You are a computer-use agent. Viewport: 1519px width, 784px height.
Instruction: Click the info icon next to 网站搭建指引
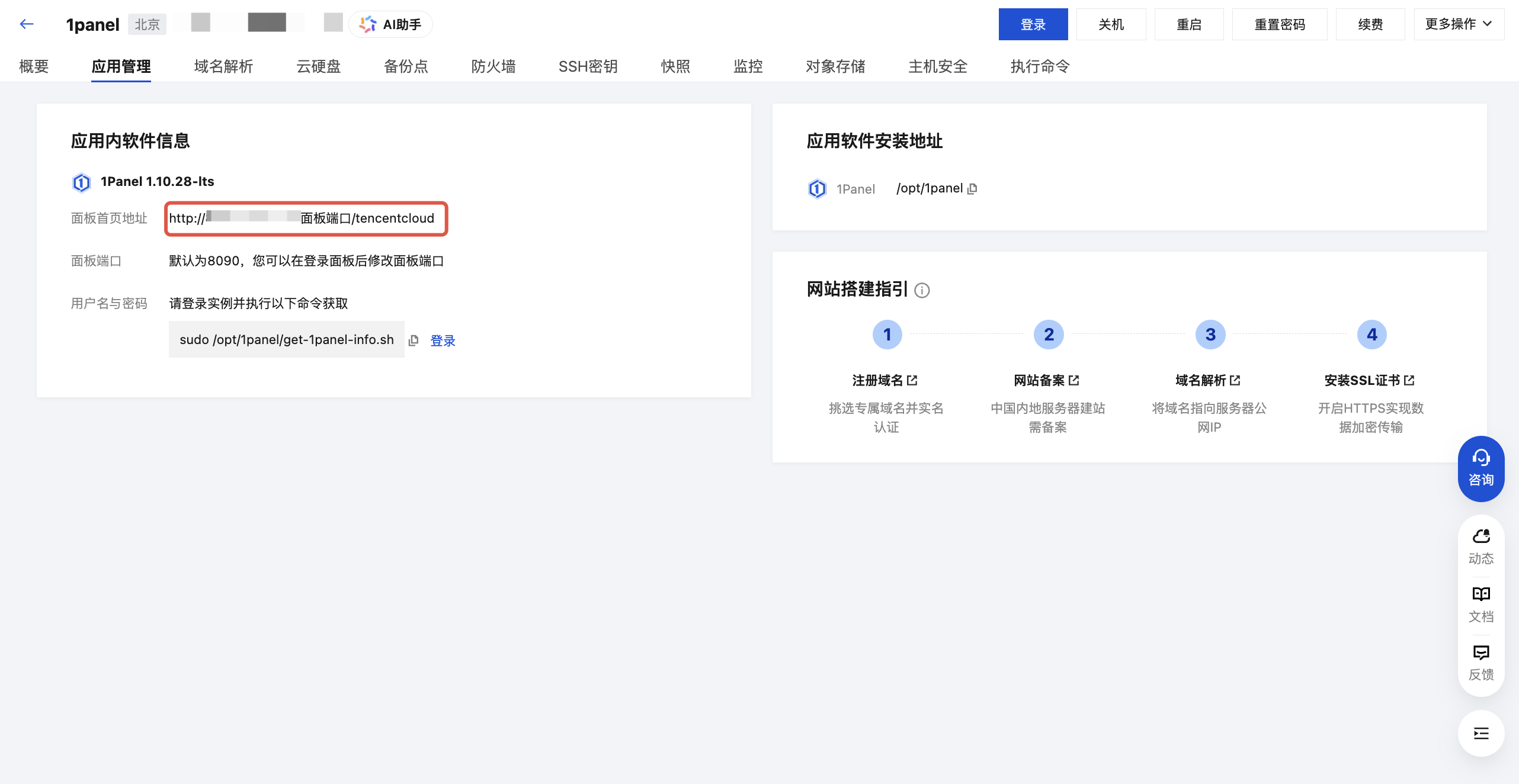coord(922,290)
